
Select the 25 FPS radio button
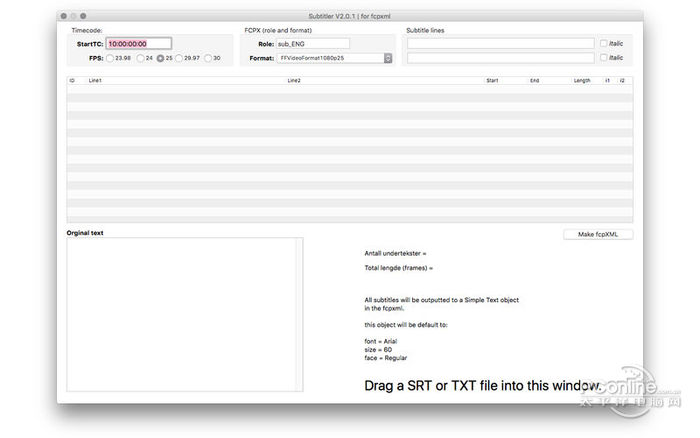click(x=160, y=58)
